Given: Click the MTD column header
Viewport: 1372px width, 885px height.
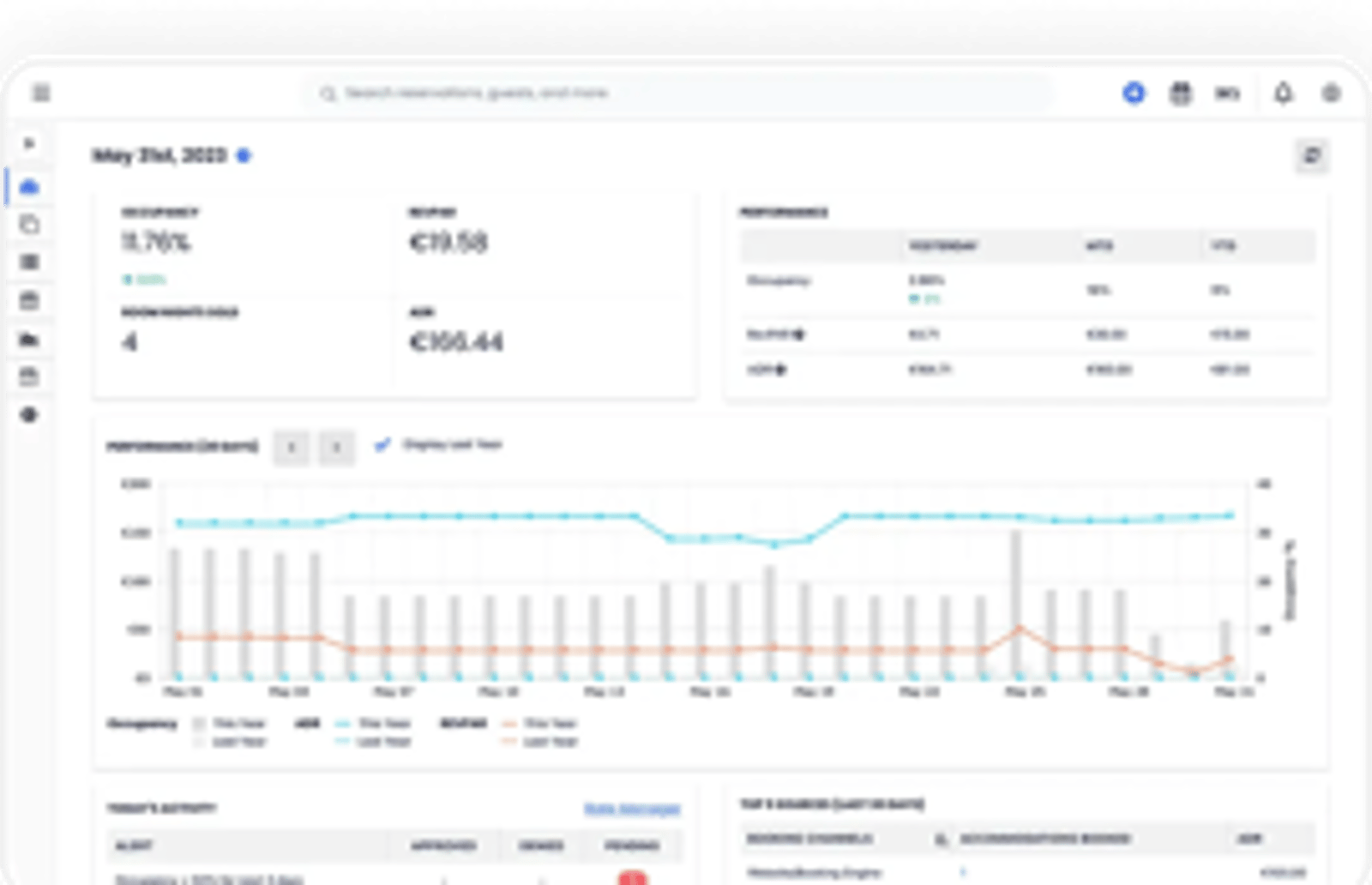Looking at the screenshot, I should pos(1099,246).
